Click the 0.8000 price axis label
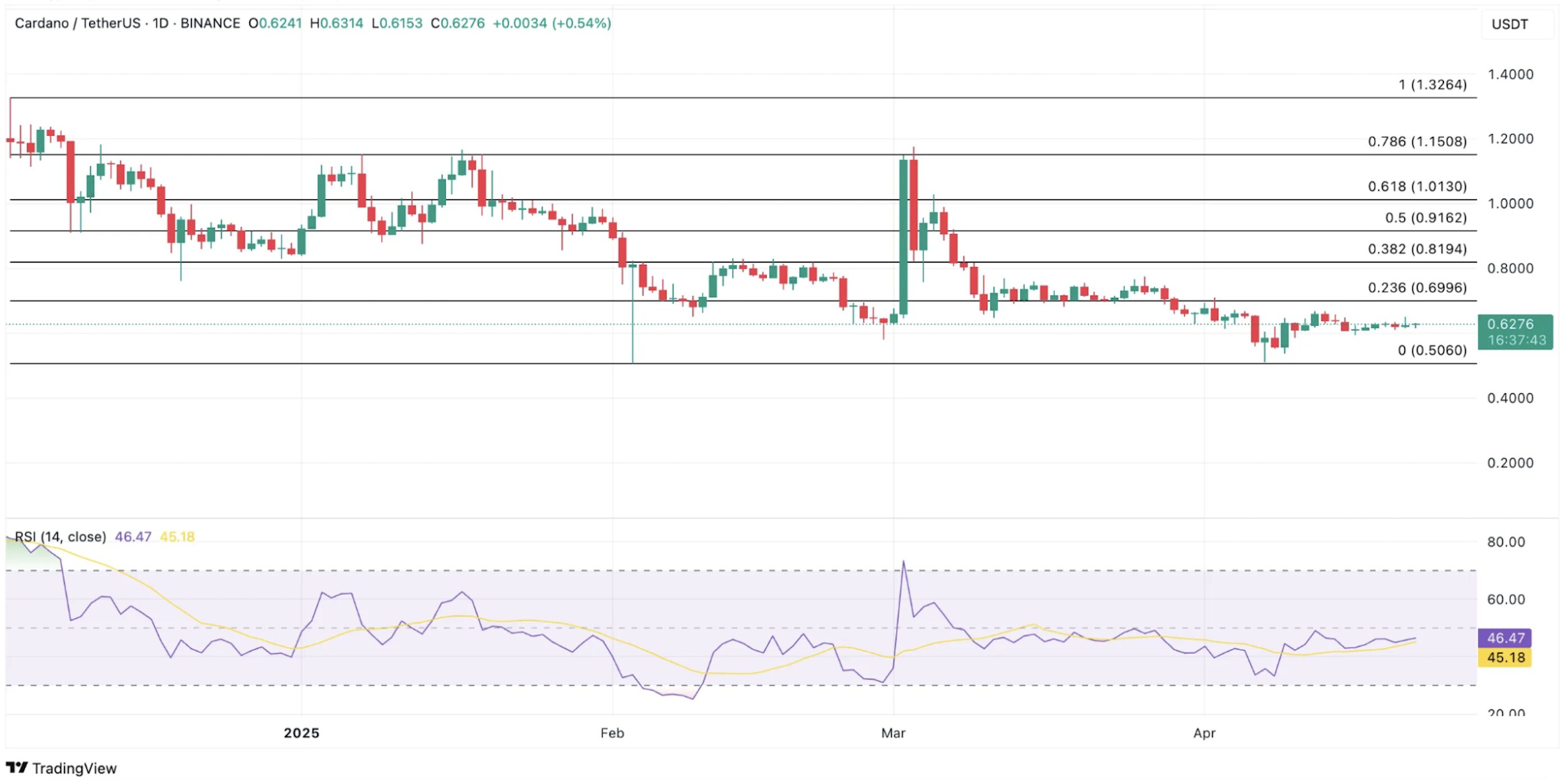 [1510, 268]
